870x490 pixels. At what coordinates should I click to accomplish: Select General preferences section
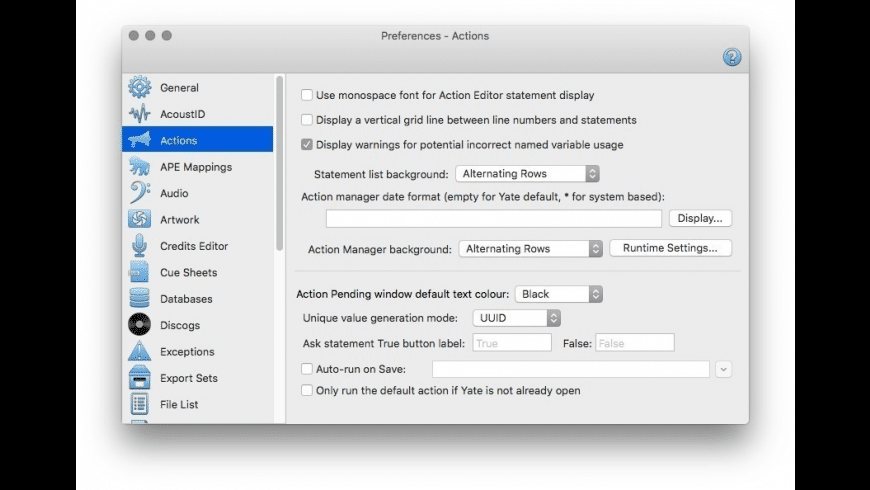pos(198,87)
